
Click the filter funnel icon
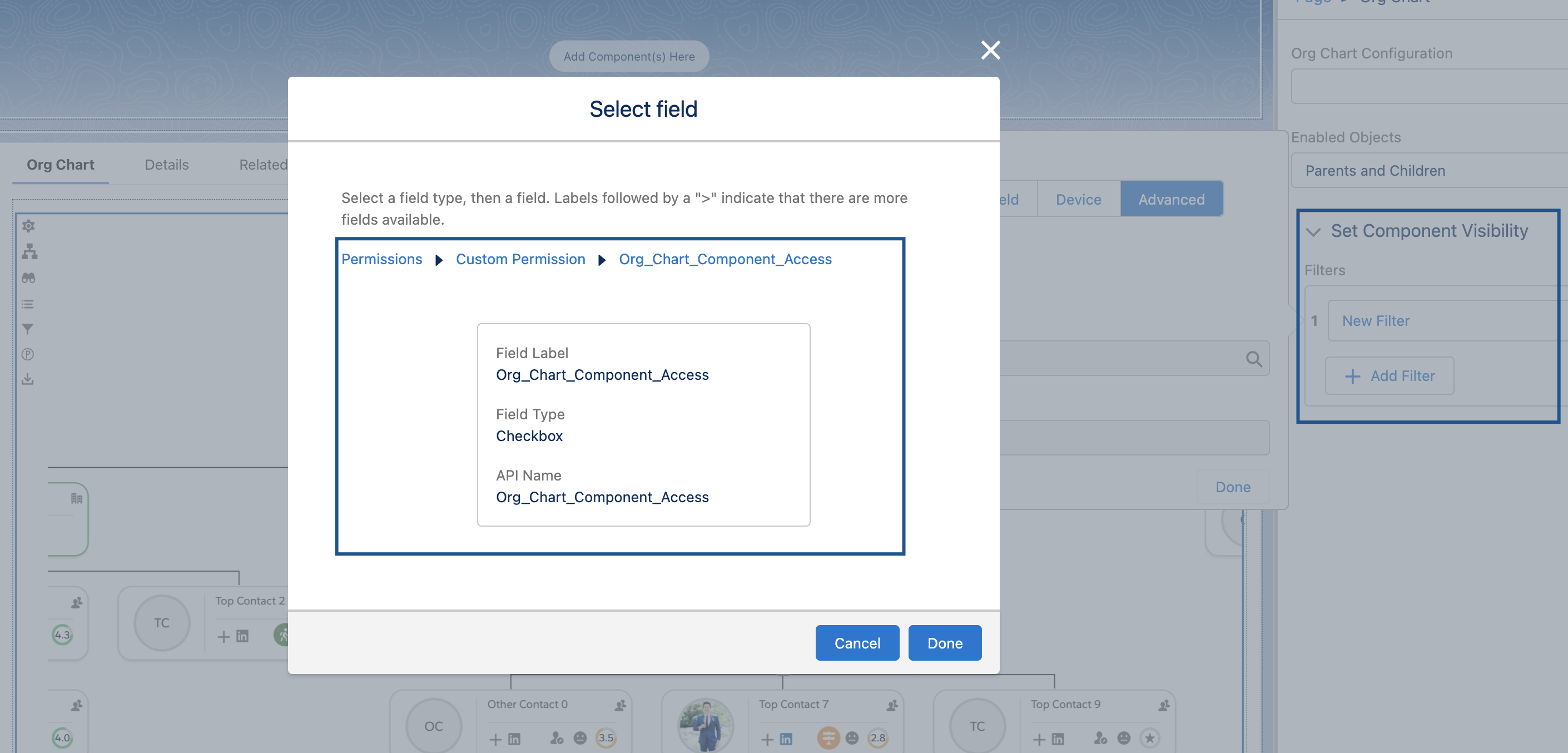pos(27,329)
